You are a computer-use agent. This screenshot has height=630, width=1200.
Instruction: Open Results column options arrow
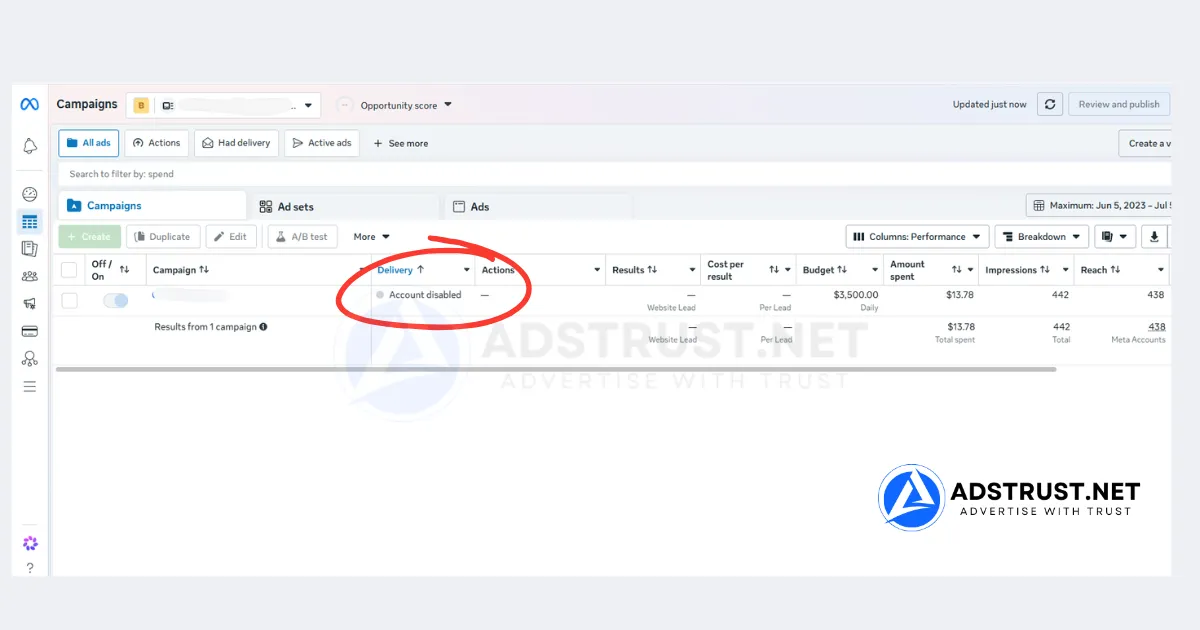pos(692,270)
